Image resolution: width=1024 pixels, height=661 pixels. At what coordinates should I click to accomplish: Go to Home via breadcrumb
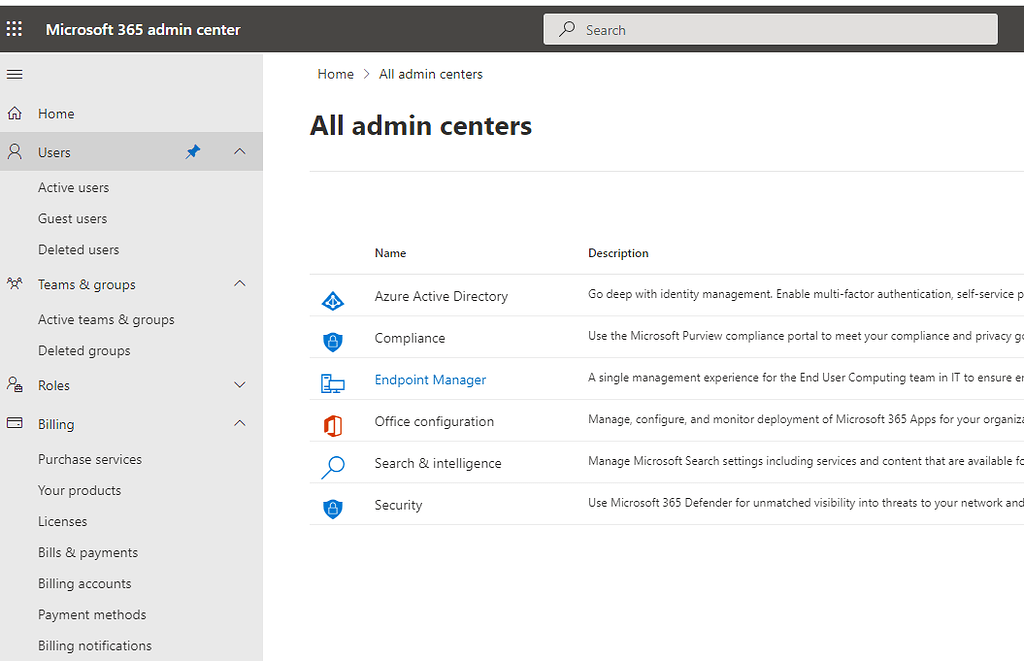pos(335,73)
